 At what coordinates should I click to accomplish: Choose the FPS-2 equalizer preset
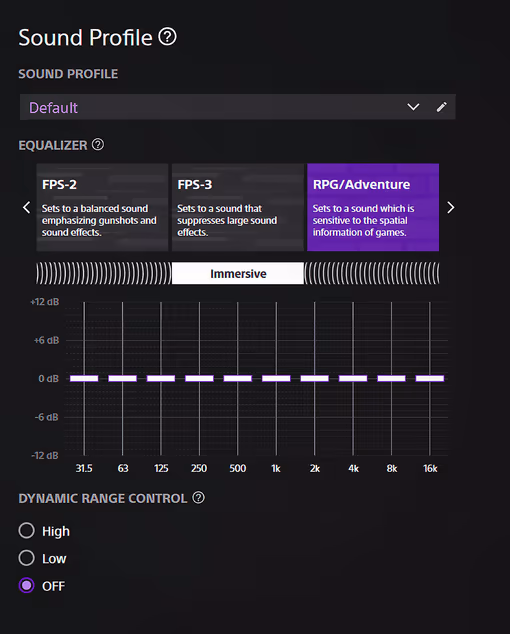tap(102, 207)
